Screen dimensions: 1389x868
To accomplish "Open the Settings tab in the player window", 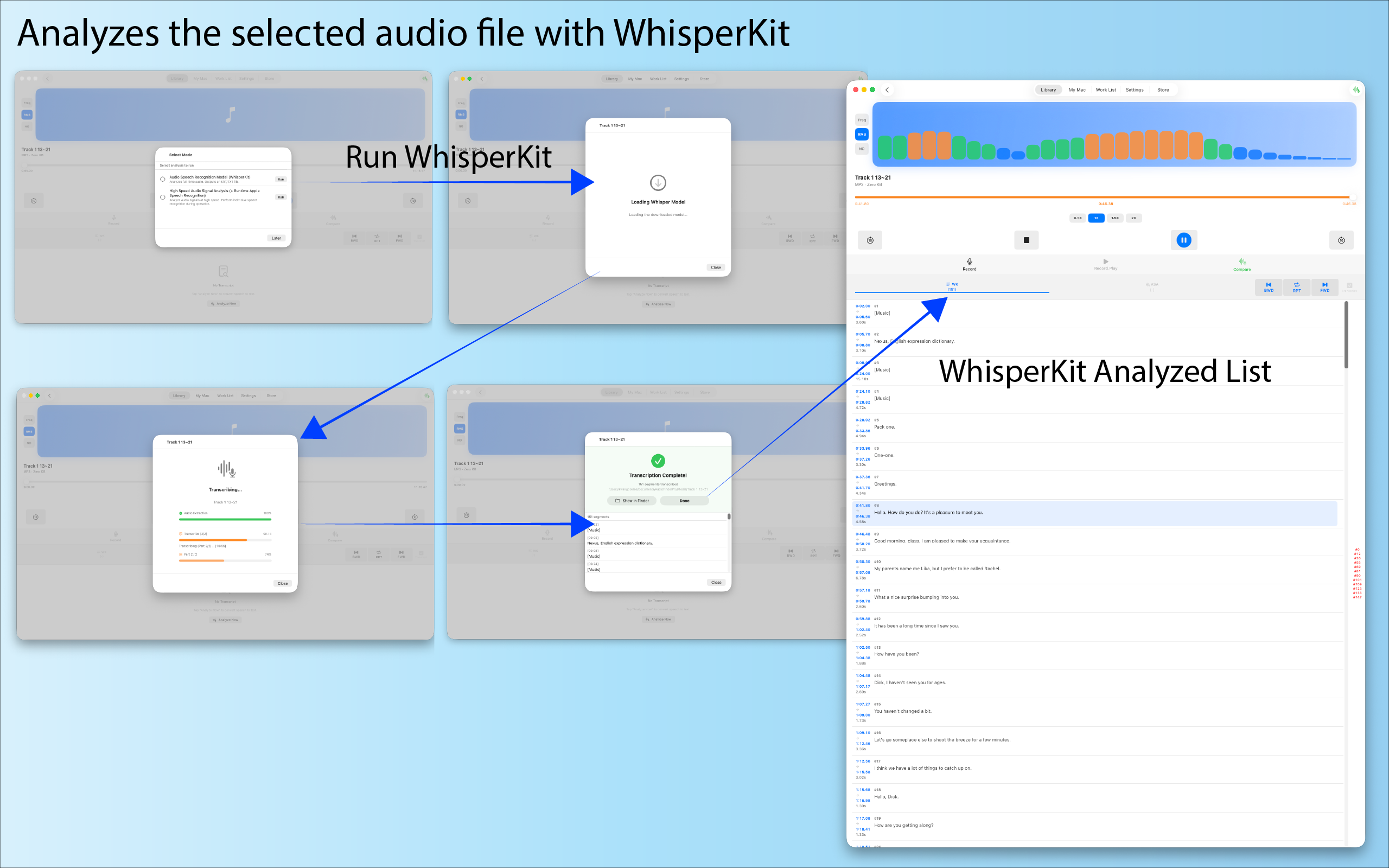I will pyautogui.click(x=1134, y=90).
